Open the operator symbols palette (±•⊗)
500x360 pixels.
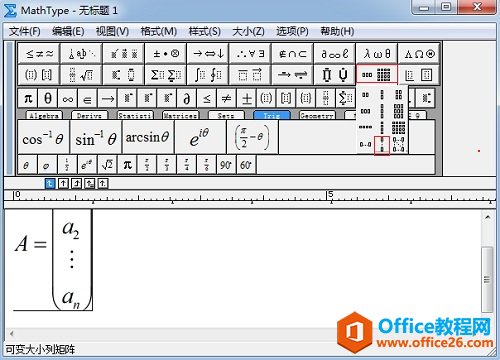pyautogui.click(x=166, y=53)
